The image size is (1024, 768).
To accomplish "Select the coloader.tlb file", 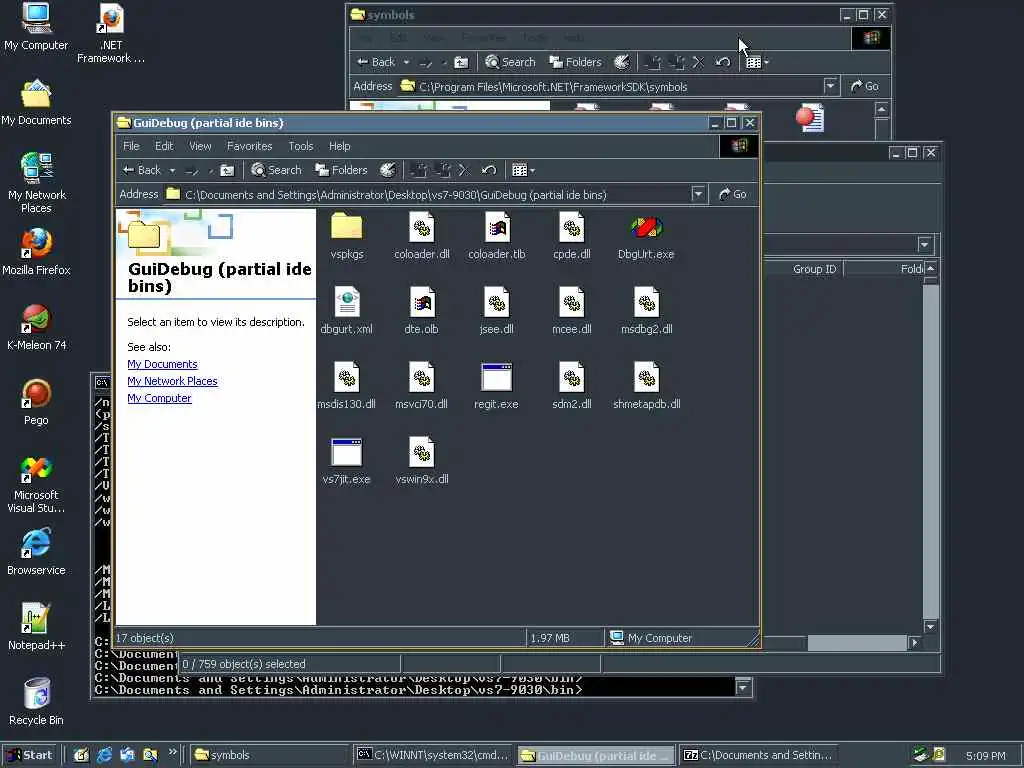I will (496, 236).
